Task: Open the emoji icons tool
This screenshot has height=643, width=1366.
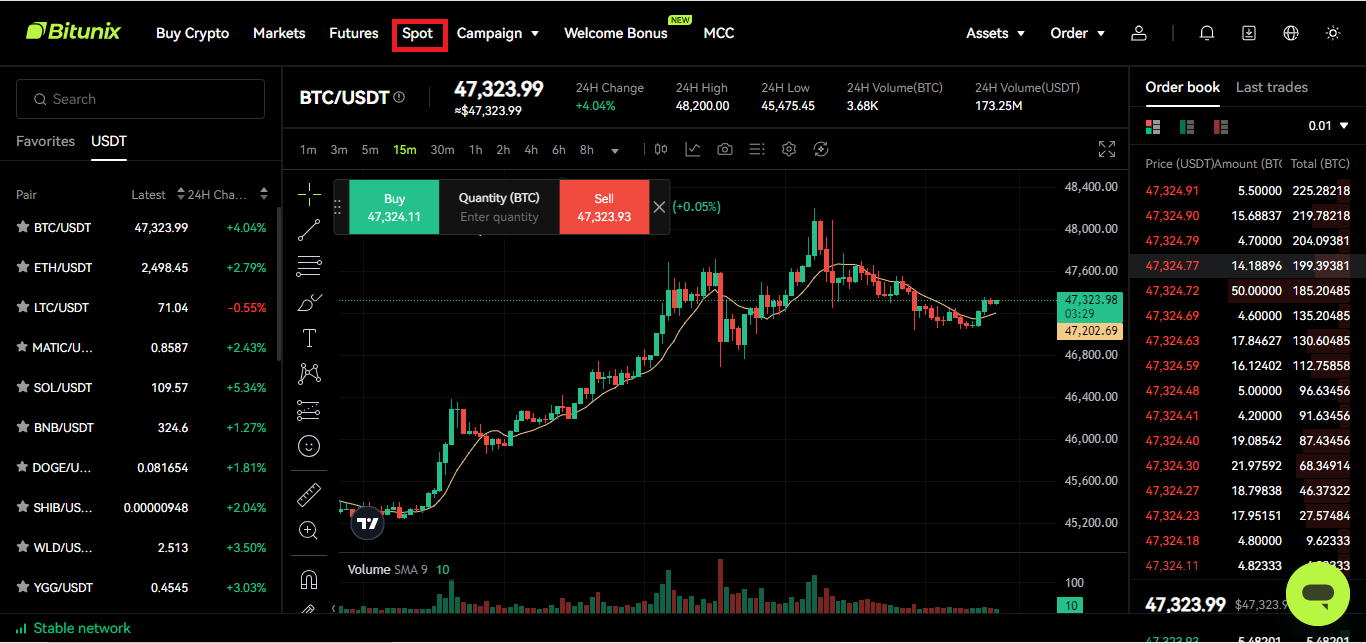Action: tap(309, 445)
